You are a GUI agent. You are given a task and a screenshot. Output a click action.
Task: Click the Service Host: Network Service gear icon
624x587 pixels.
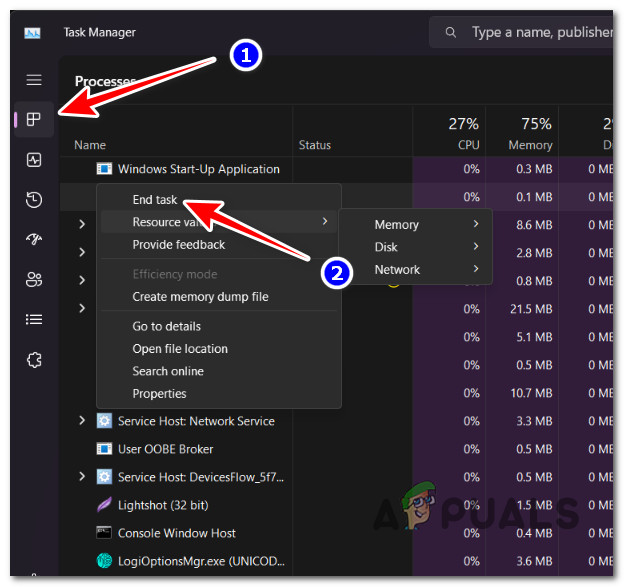coord(104,421)
